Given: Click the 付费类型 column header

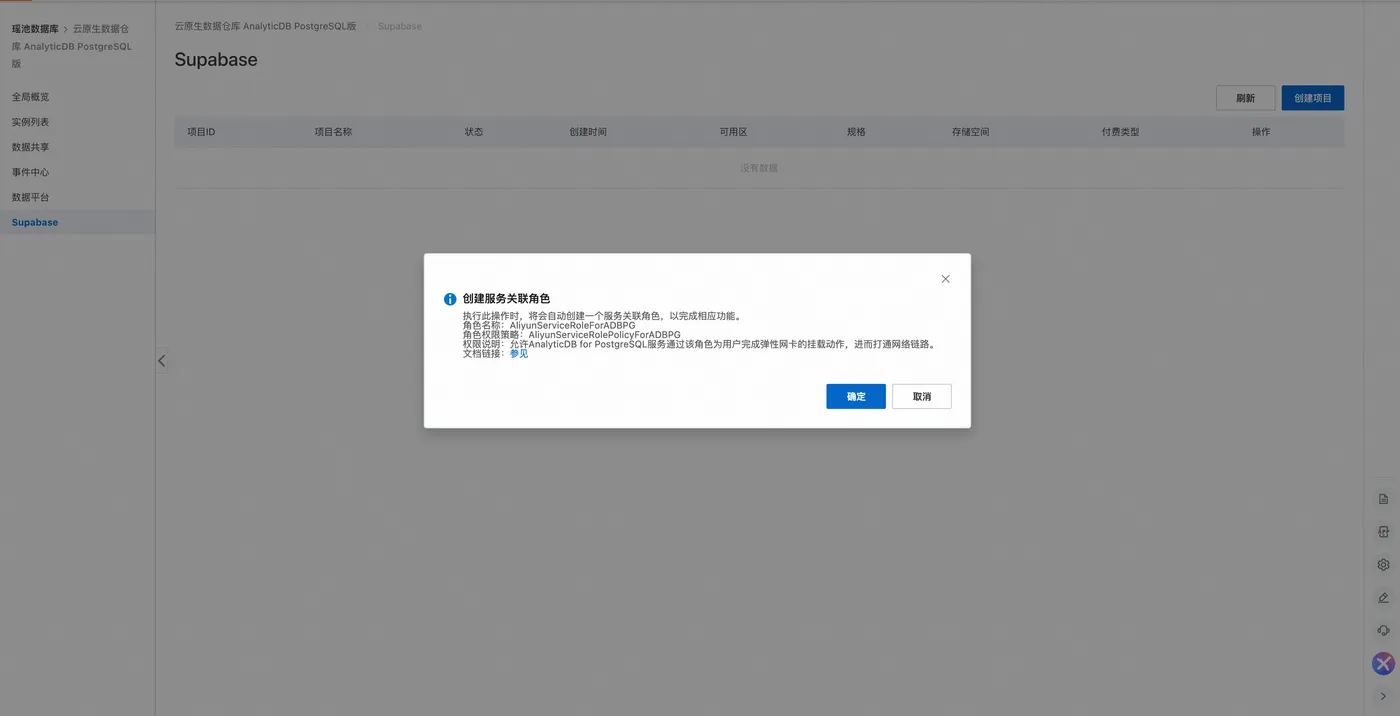Looking at the screenshot, I should pyautogui.click(x=1120, y=132).
